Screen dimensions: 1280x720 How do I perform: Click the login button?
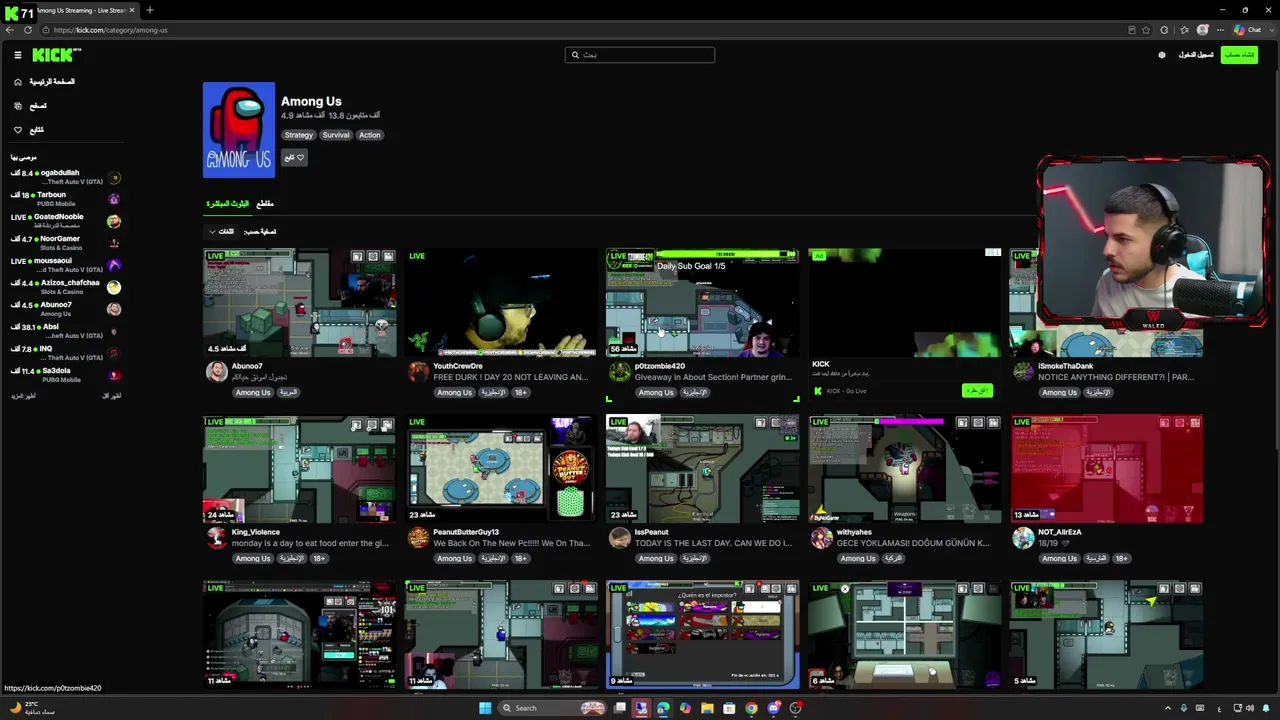1196,55
